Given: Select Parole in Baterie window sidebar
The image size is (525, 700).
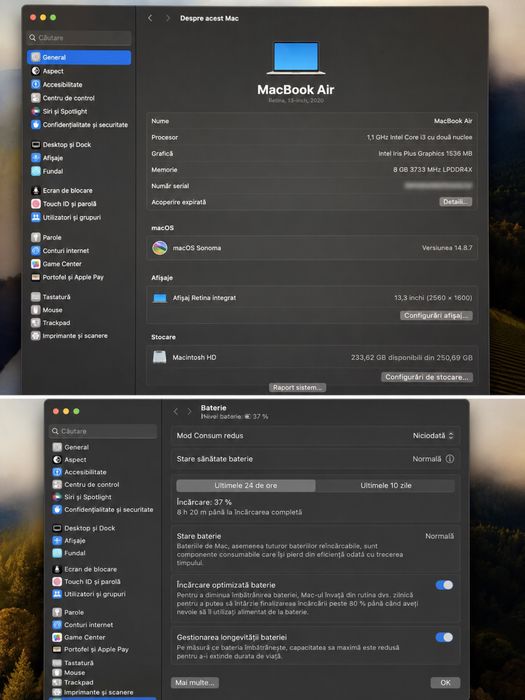Looking at the screenshot, I should (68, 612).
